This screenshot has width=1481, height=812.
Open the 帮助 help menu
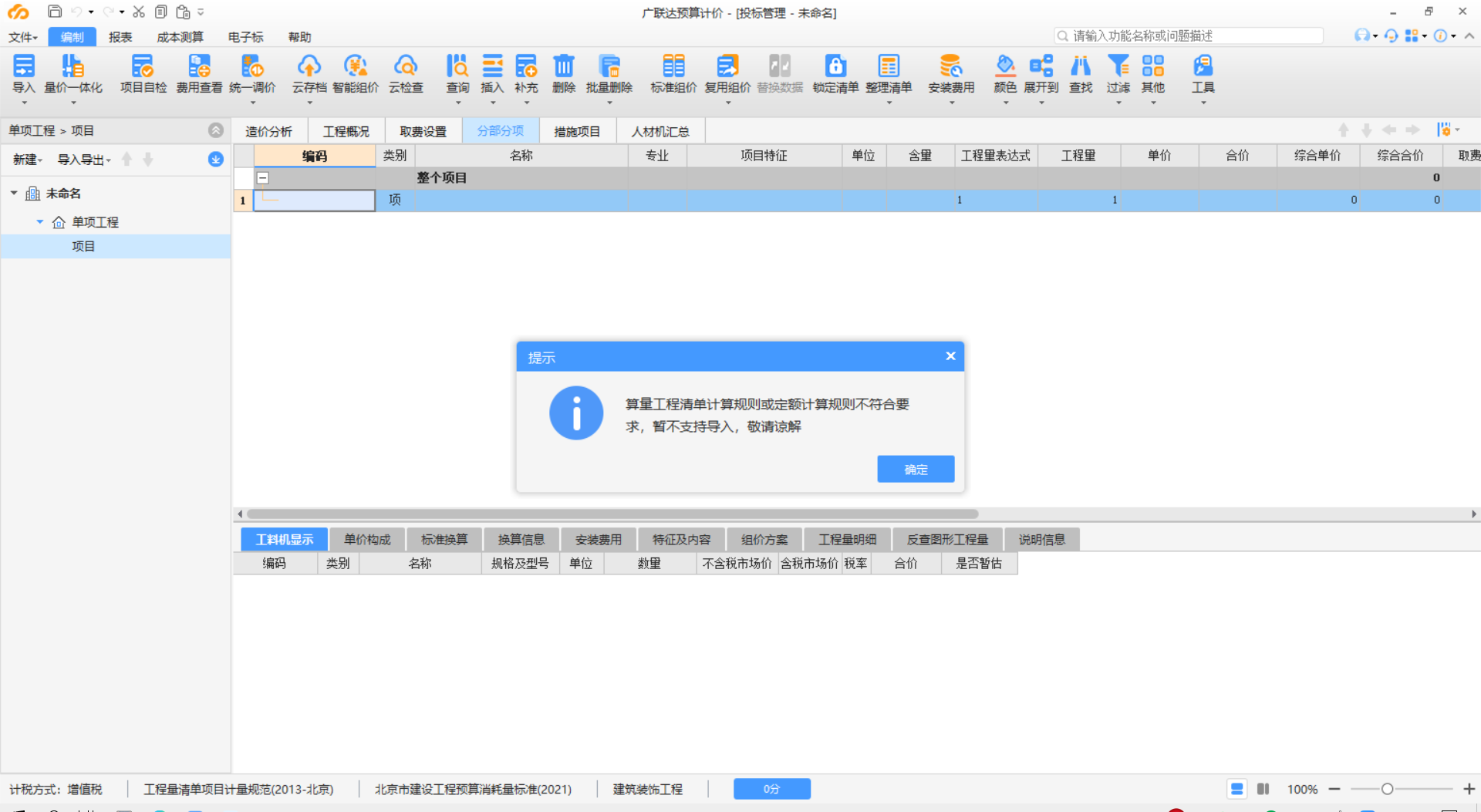(300, 37)
